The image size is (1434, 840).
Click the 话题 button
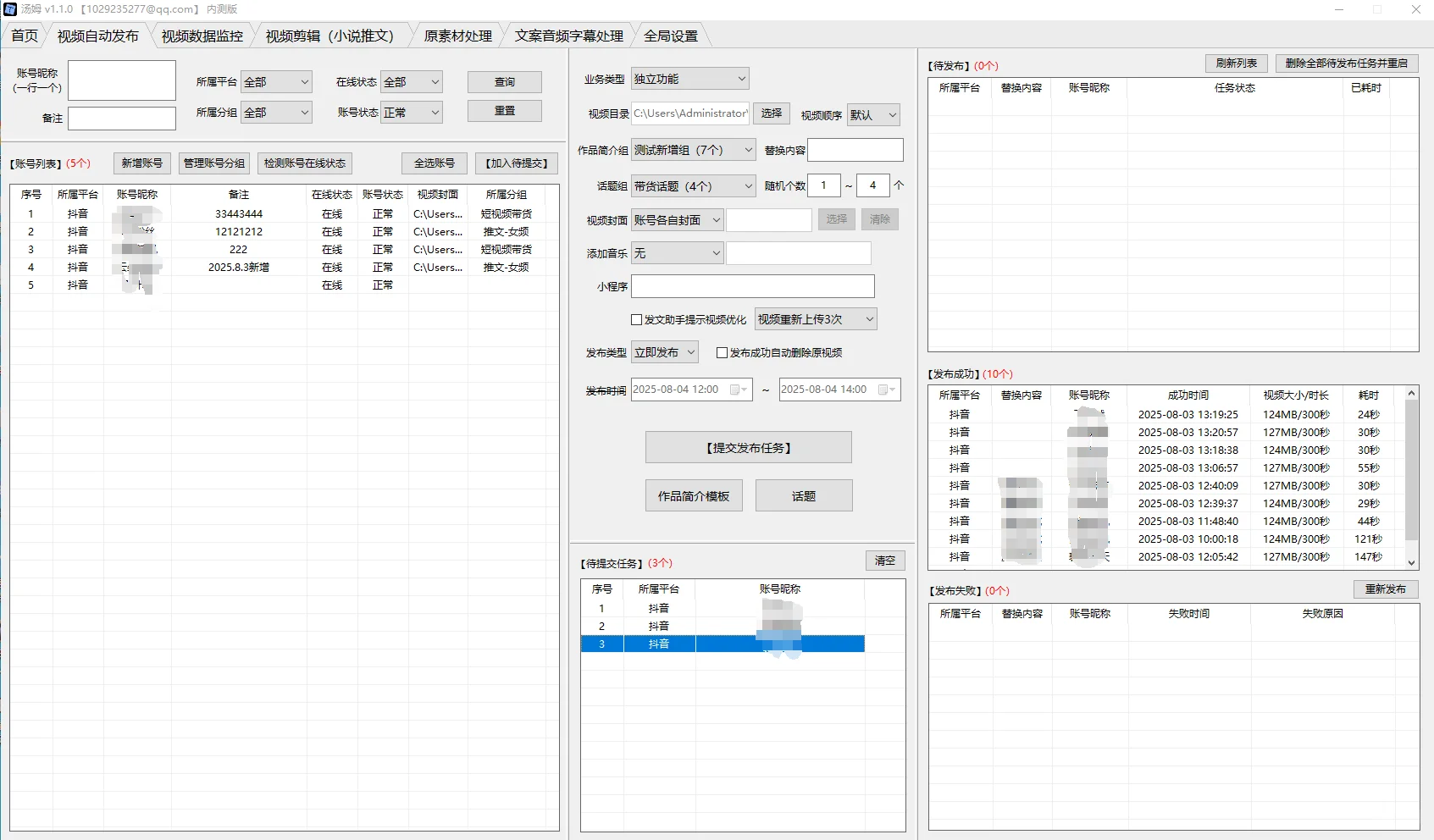[x=804, y=496]
